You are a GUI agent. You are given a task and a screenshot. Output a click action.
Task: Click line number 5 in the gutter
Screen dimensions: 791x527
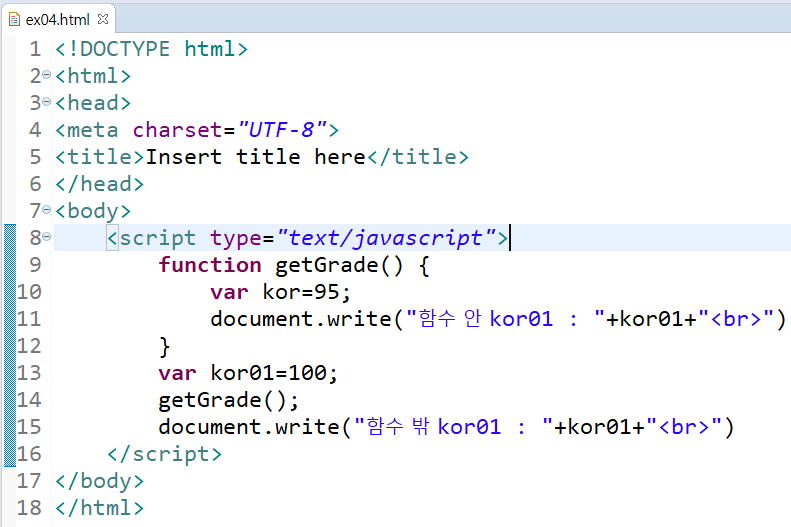click(x=35, y=157)
